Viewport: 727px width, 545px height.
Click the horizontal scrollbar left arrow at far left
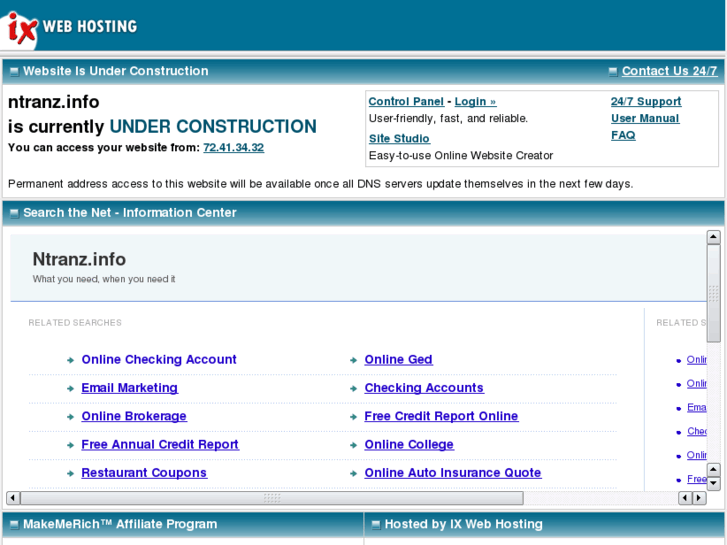(x=13, y=498)
